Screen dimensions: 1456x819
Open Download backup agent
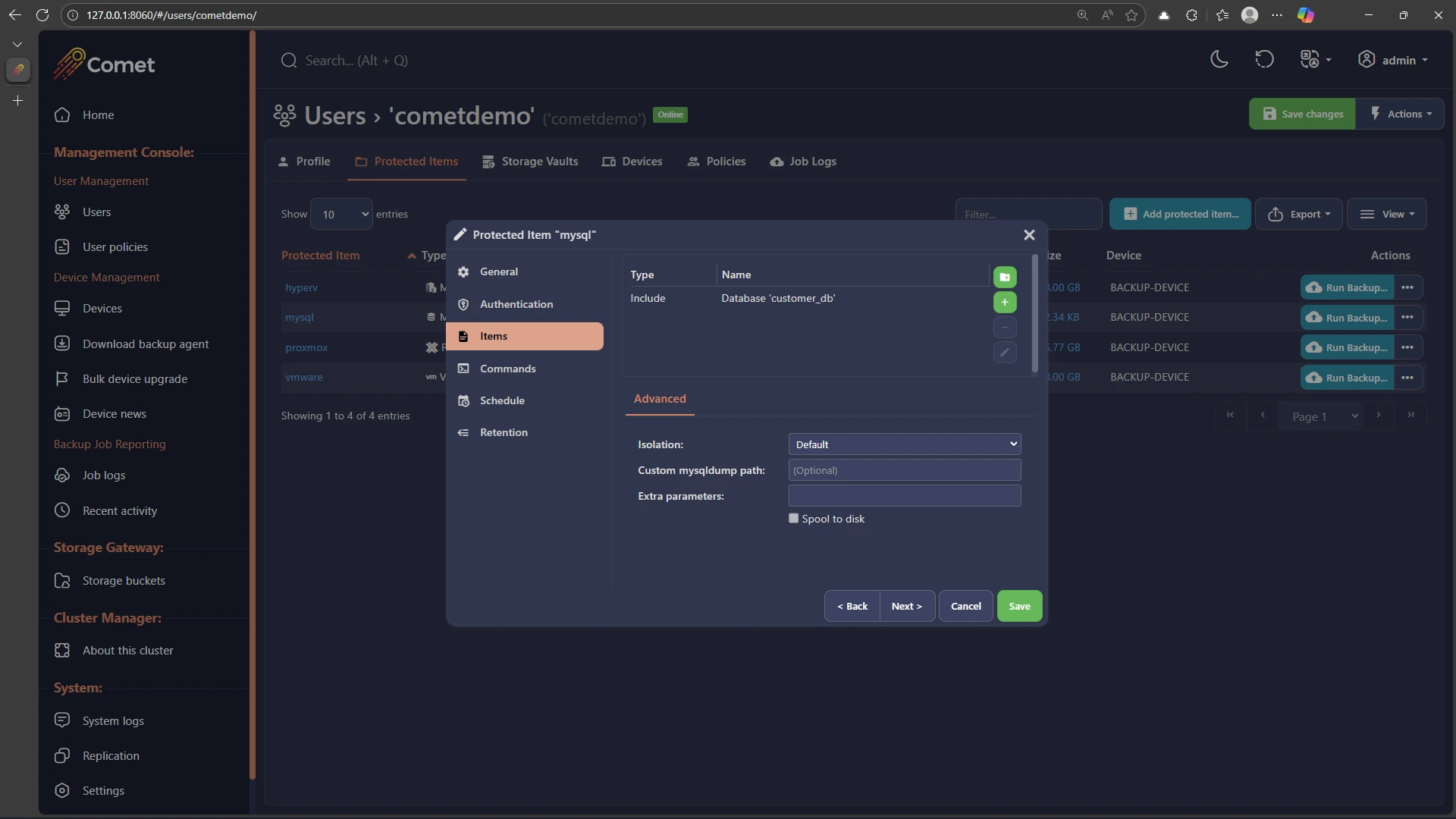click(146, 344)
